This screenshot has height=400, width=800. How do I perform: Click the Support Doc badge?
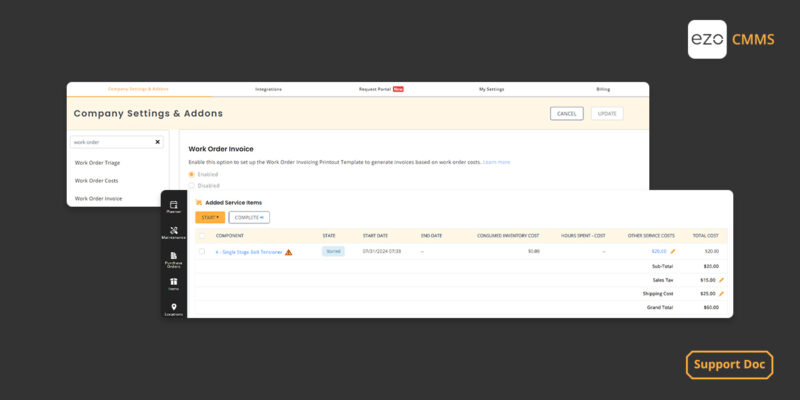[730, 365]
